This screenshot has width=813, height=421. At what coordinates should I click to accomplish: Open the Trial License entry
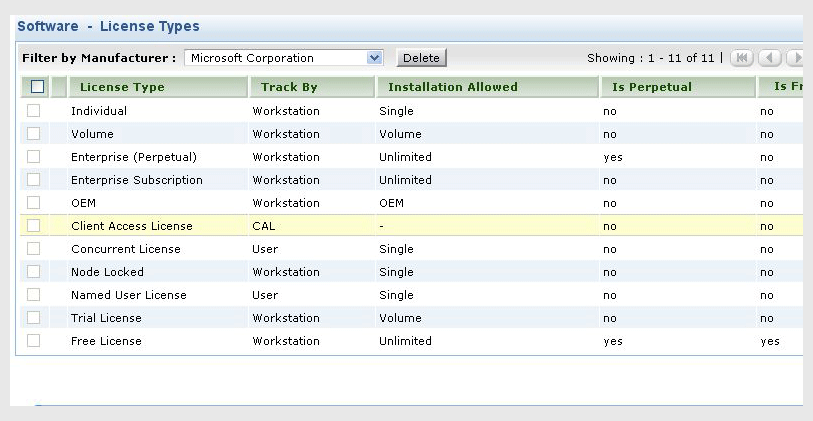[106, 318]
